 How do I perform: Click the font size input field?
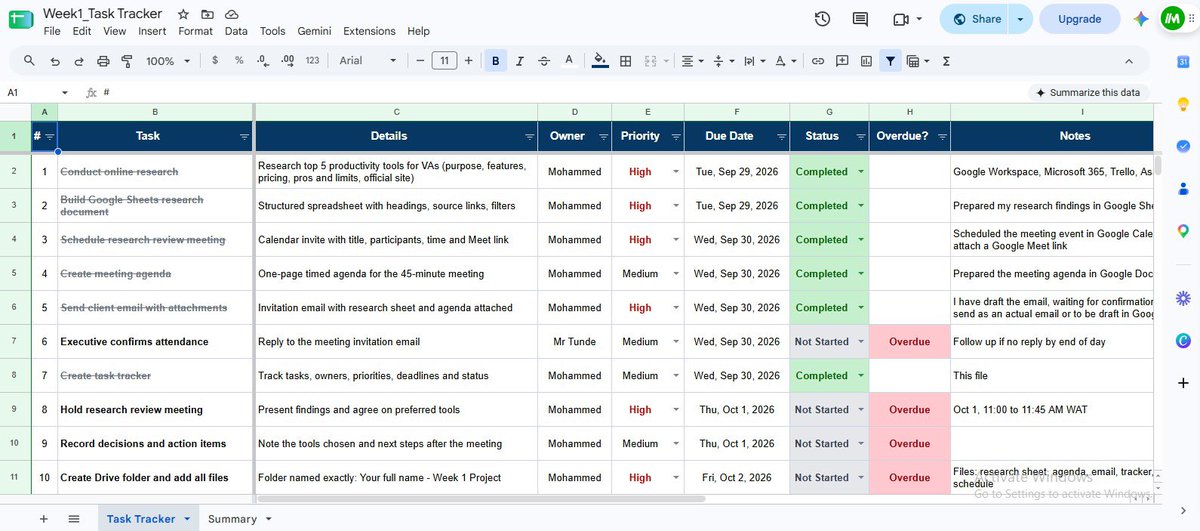click(444, 61)
